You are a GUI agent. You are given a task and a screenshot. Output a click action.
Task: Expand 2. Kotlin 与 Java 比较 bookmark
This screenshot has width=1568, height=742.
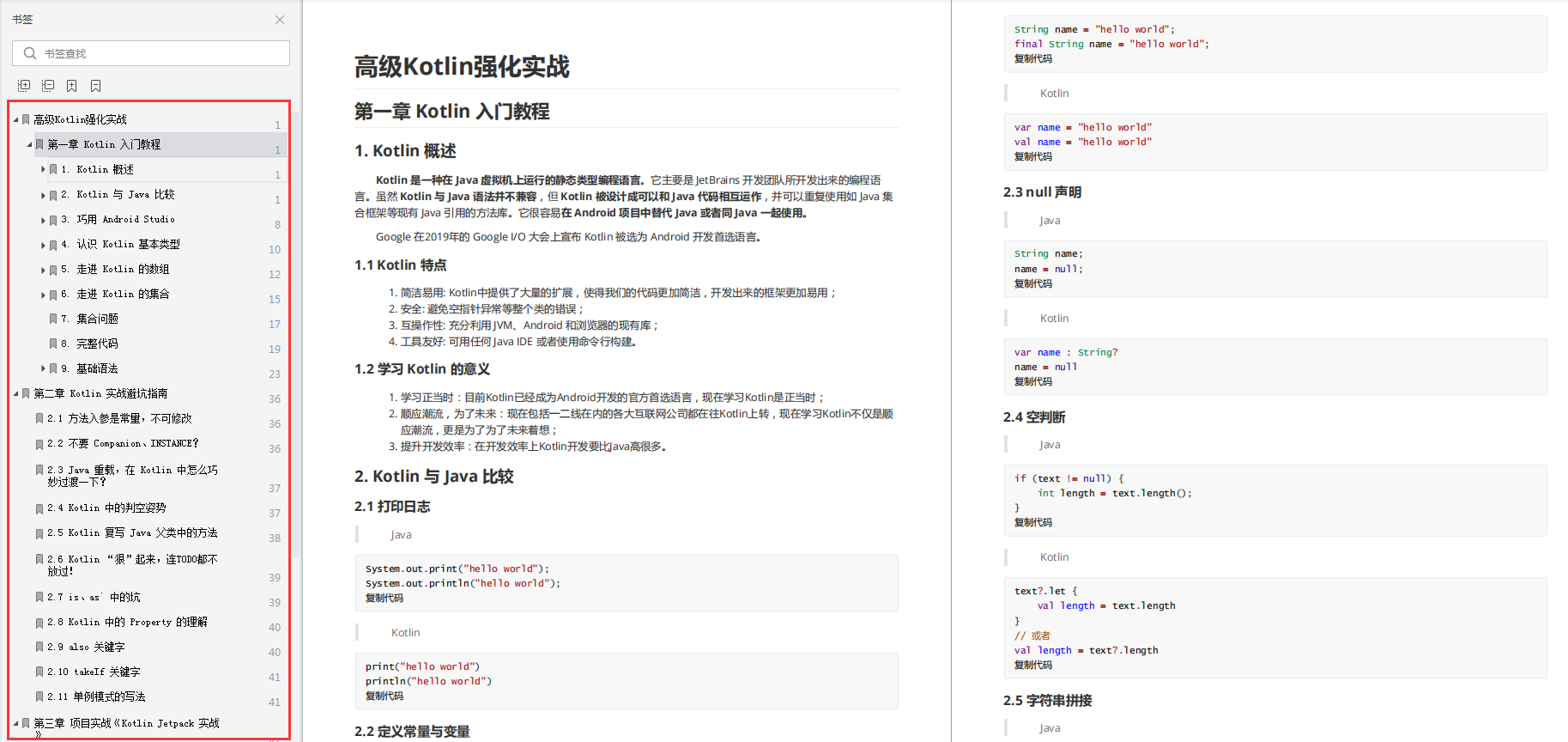coord(43,195)
